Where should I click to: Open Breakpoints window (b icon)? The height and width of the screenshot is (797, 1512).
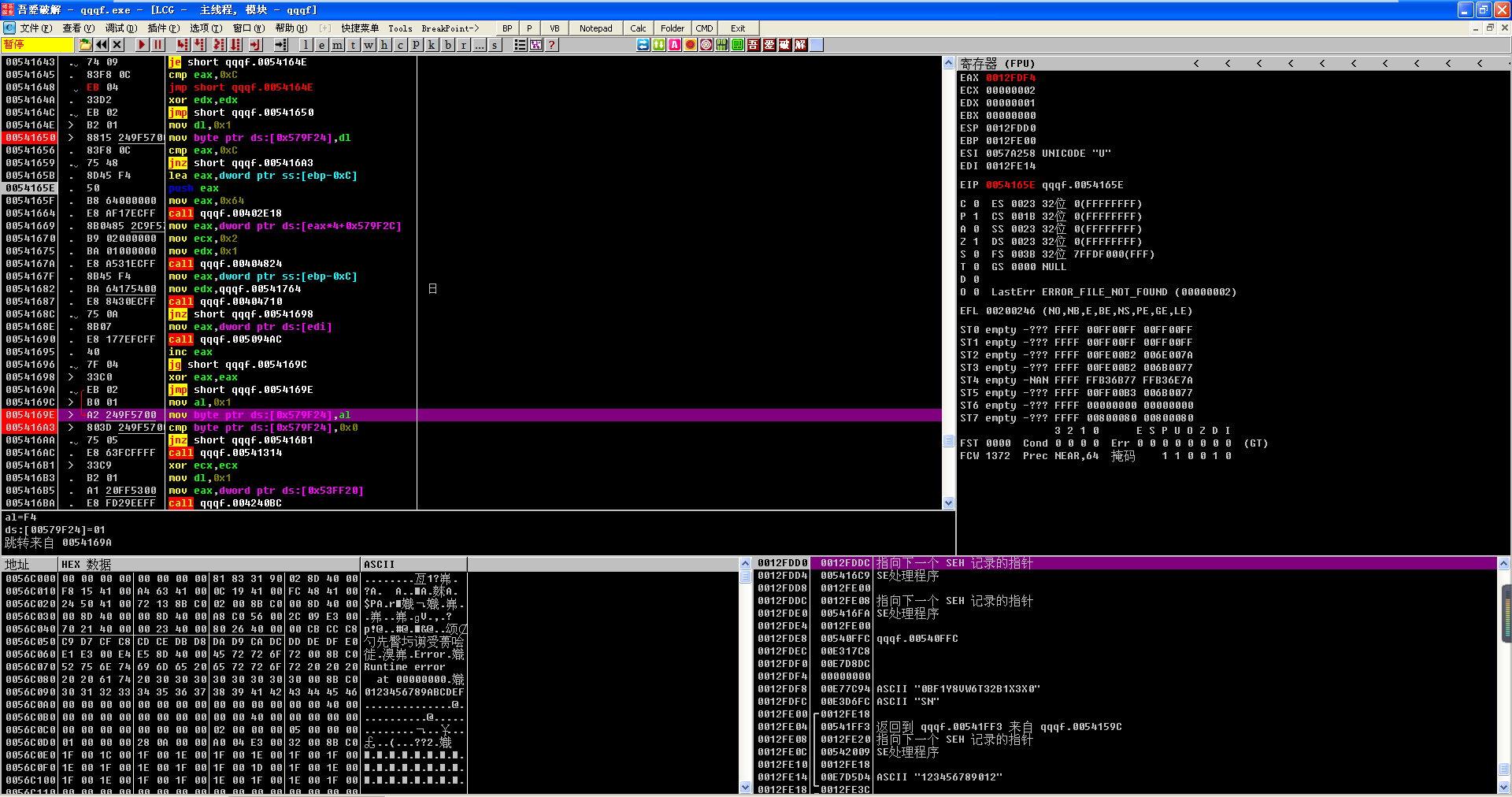pos(447,45)
